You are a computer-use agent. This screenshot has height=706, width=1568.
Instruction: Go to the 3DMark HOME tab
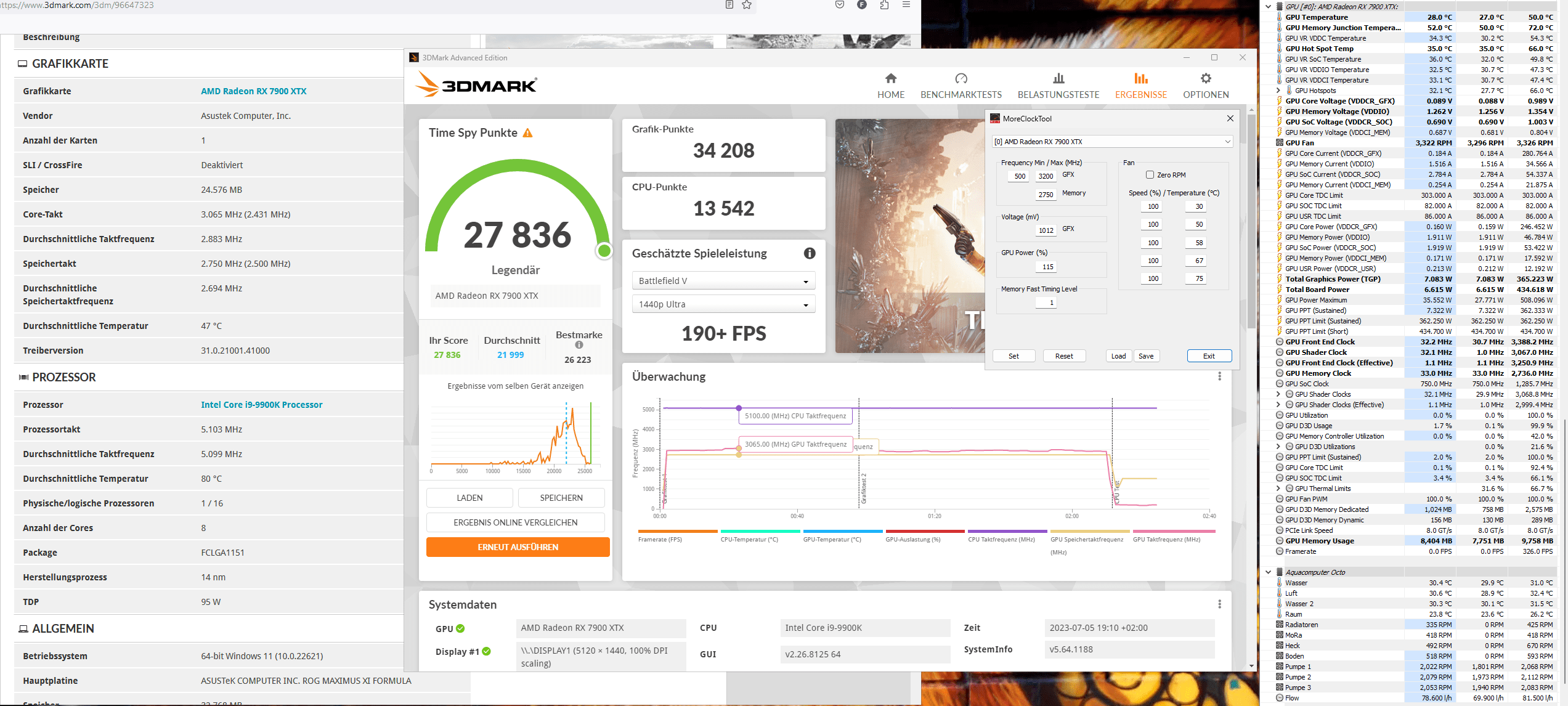pyautogui.click(x=891, y=86)
